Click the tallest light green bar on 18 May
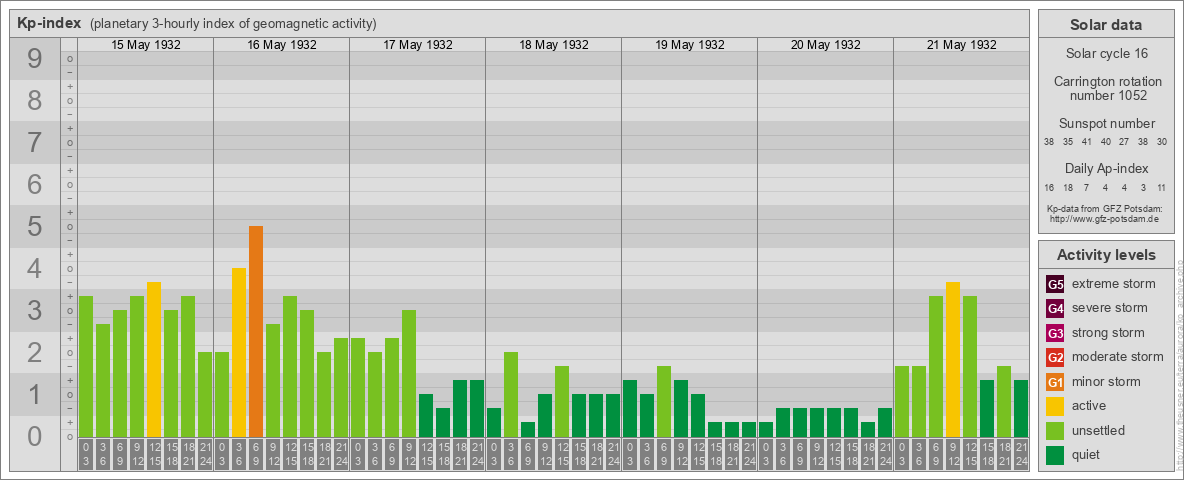The width and height of the screenshot is (1184, 480). click(x=511, y=394)
